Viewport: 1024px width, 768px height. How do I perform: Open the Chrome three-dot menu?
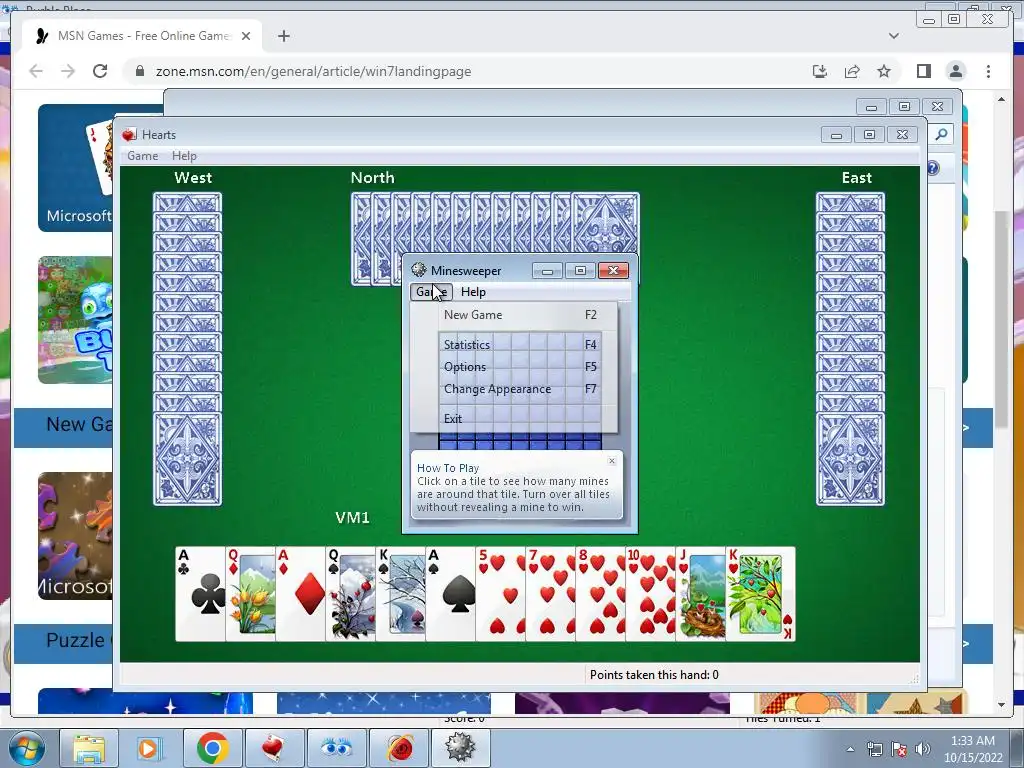point(988,71)
